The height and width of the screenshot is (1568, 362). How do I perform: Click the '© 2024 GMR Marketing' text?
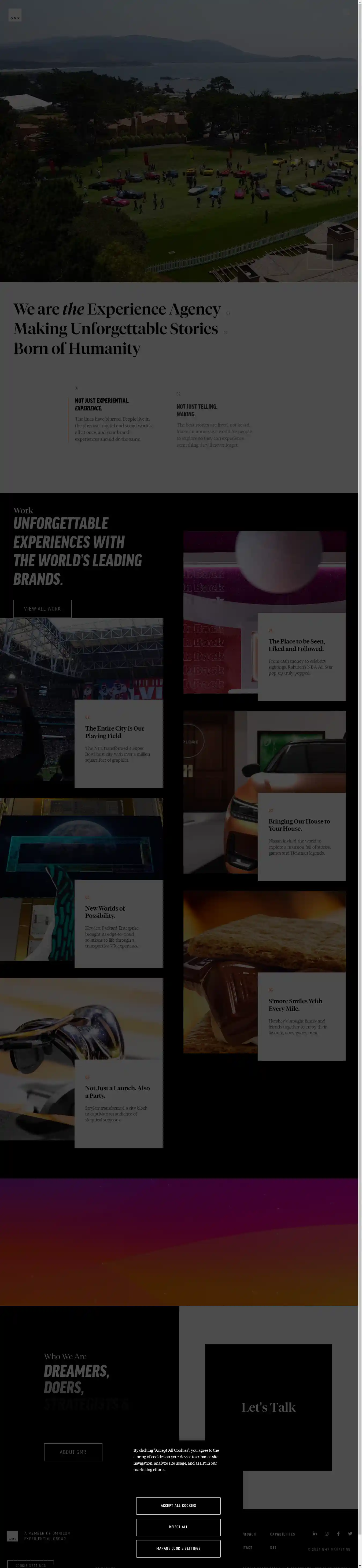pos(329,1549)
